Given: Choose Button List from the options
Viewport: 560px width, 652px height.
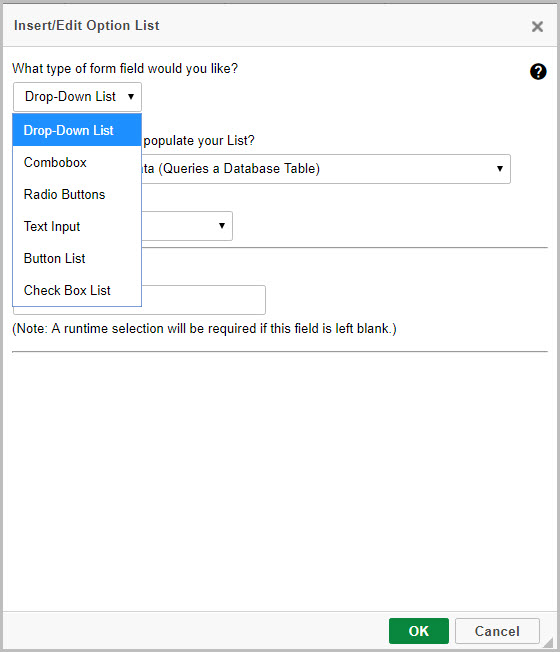Looking at the screenshot, I should pos(77,258).
